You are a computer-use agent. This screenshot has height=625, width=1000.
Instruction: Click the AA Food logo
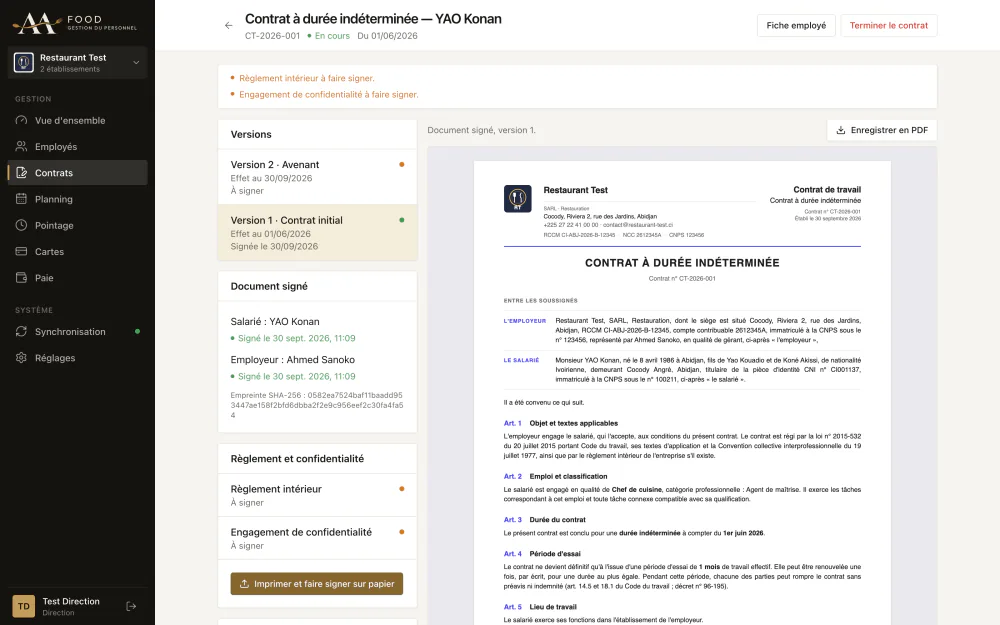(75, 24)
